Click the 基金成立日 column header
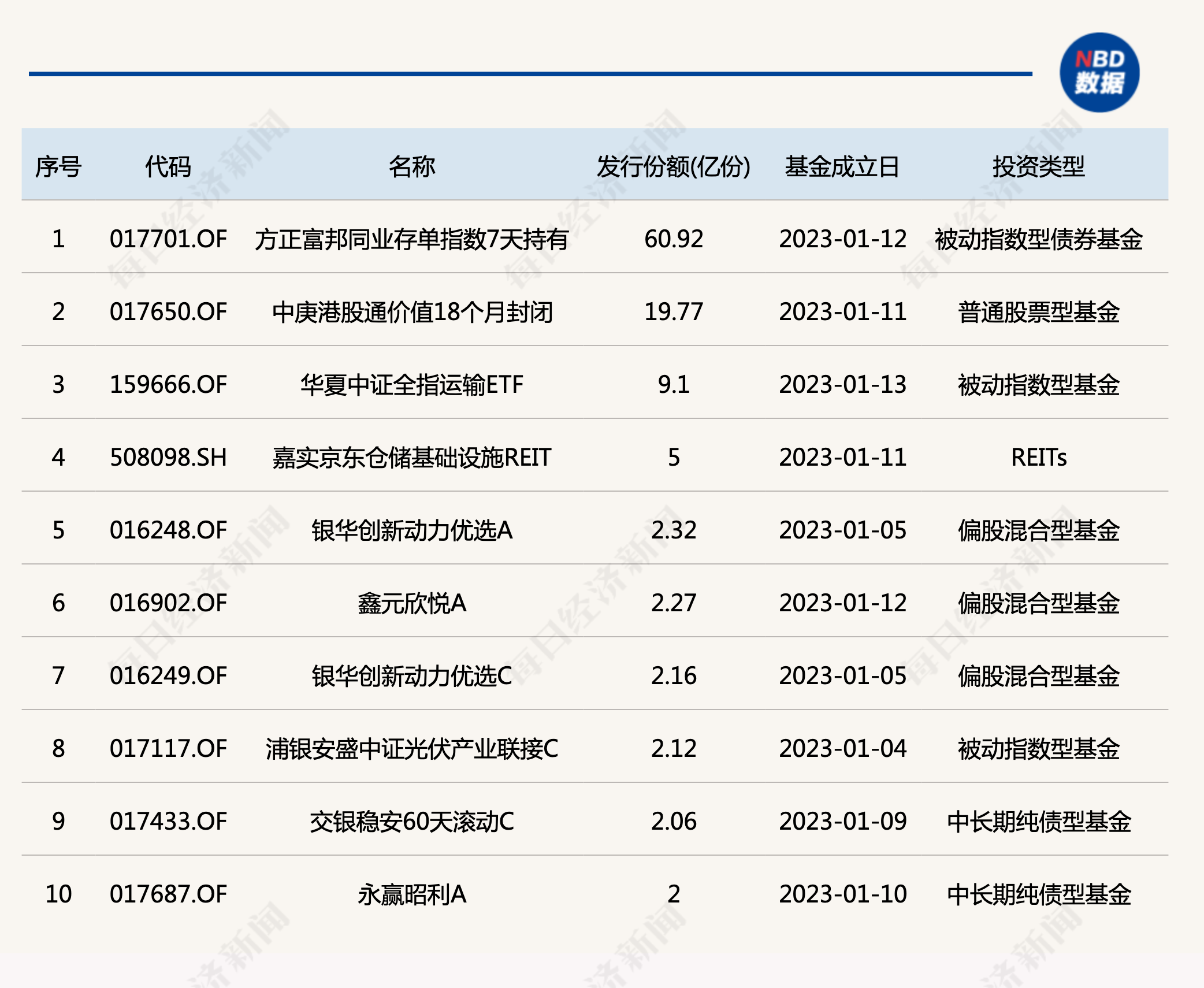 pos(842,167)
